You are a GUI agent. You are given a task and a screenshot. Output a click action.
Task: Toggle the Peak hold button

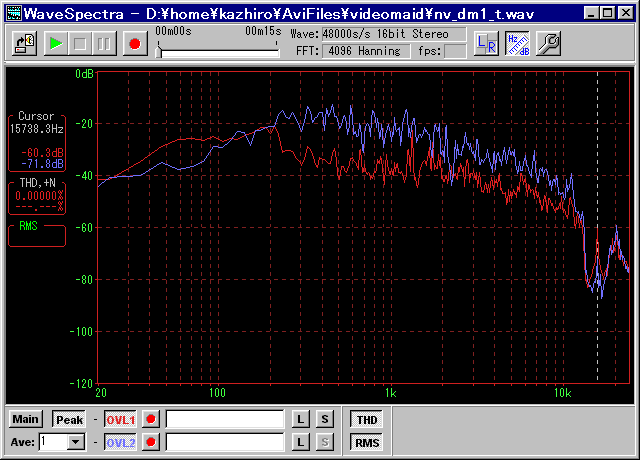pyautogui.click(x=70, y=420)
